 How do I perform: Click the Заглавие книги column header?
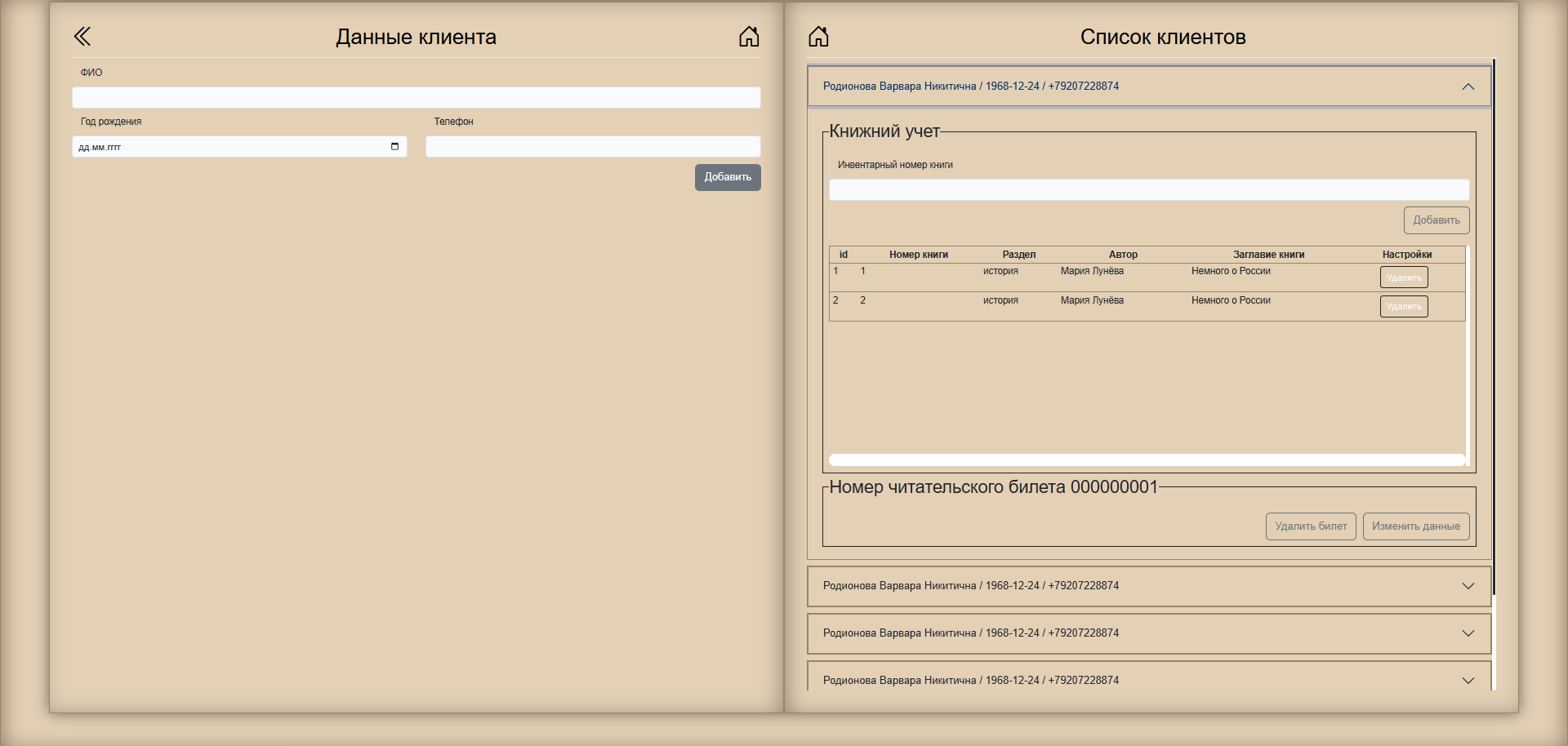(x=1268, y=255)
